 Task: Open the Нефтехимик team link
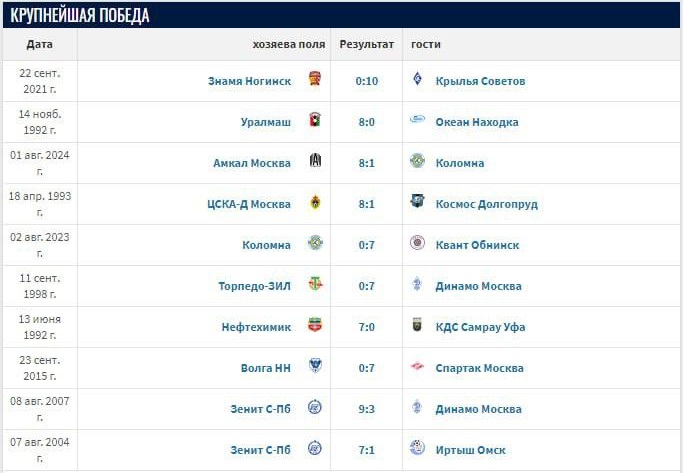(256, 327)
